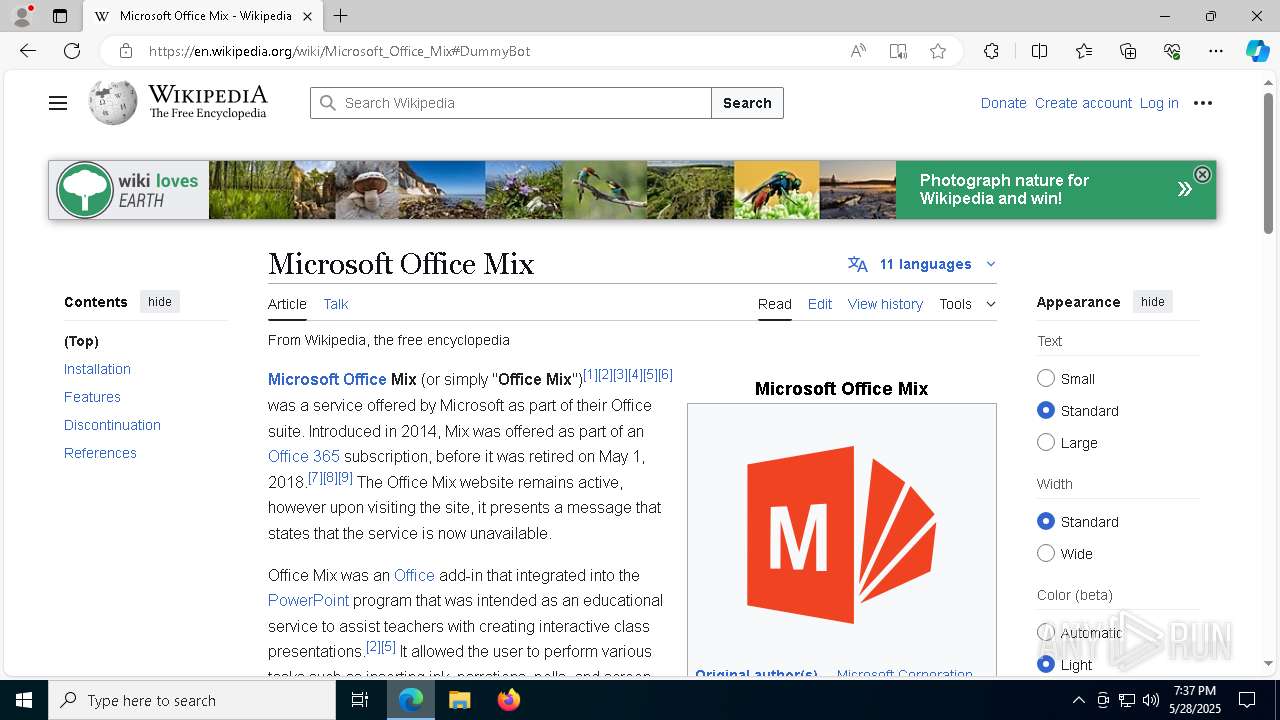The width and height of the screenshot is (1280, 720).
Task: Open Edge Settings and more menu
Action: click(x=1216, y=51)
